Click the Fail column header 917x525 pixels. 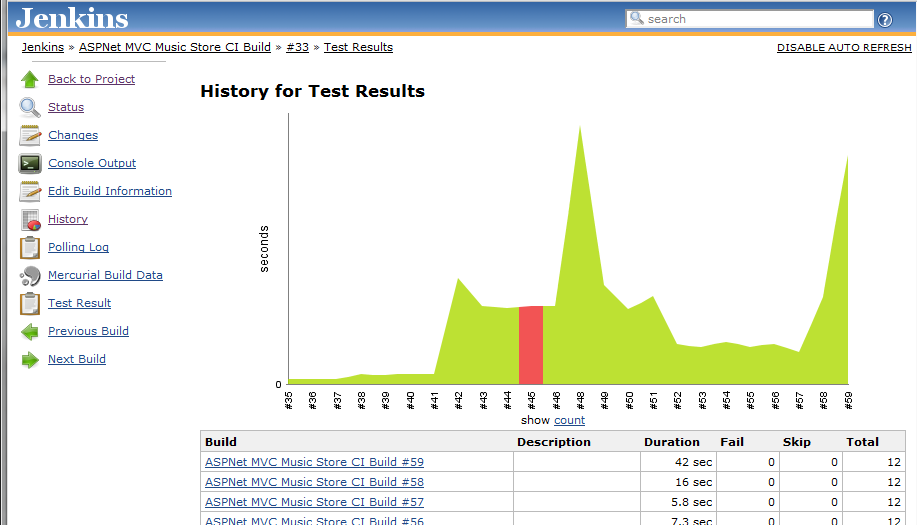(732, 442)
